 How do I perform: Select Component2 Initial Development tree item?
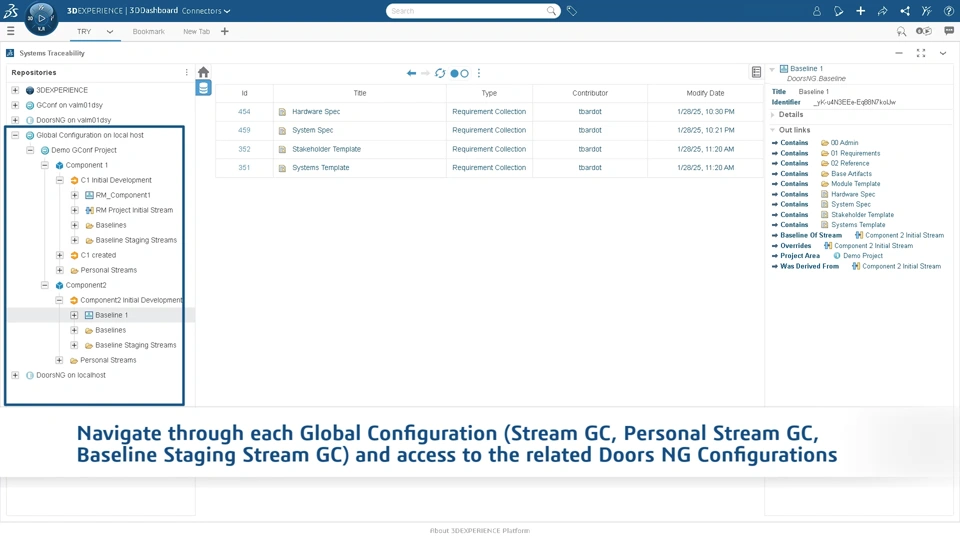[x=131, y=300]
